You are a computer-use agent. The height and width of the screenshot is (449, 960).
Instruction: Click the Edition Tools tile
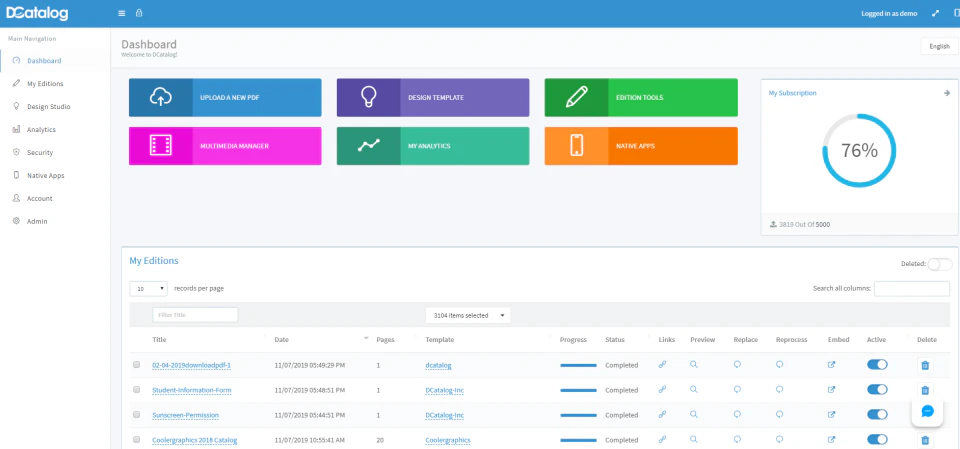[641, 97]
